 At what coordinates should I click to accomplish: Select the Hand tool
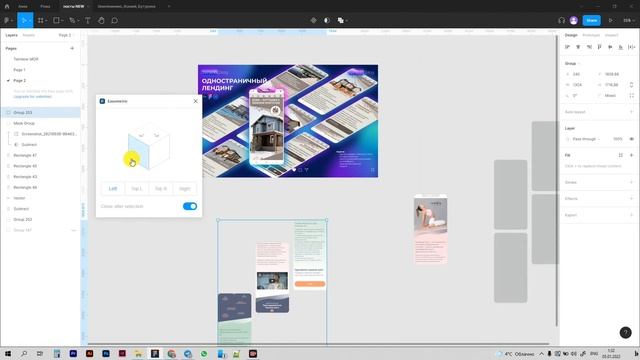coord(101,20)
